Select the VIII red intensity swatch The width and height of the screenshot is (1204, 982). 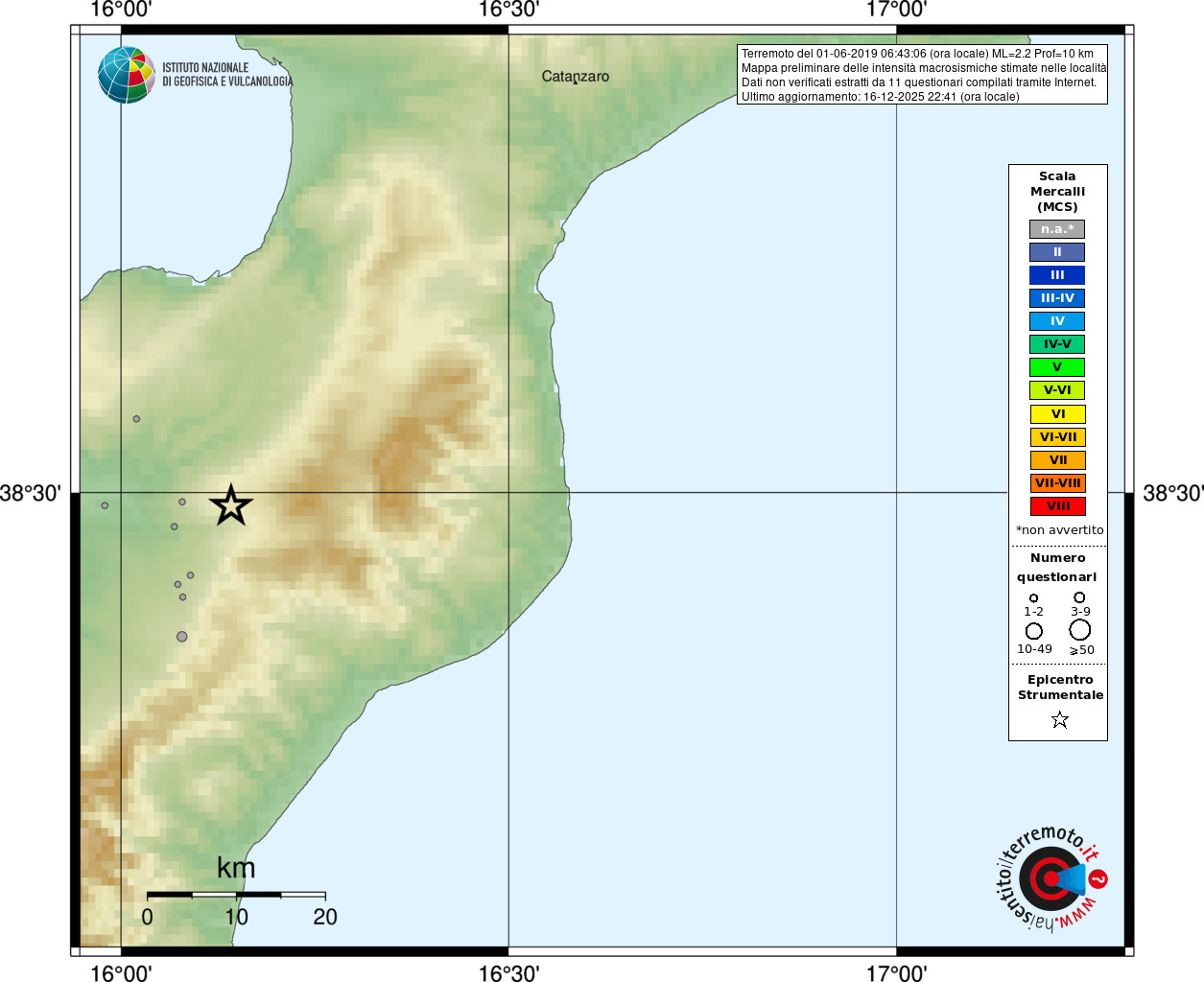tap(1058, 506)
